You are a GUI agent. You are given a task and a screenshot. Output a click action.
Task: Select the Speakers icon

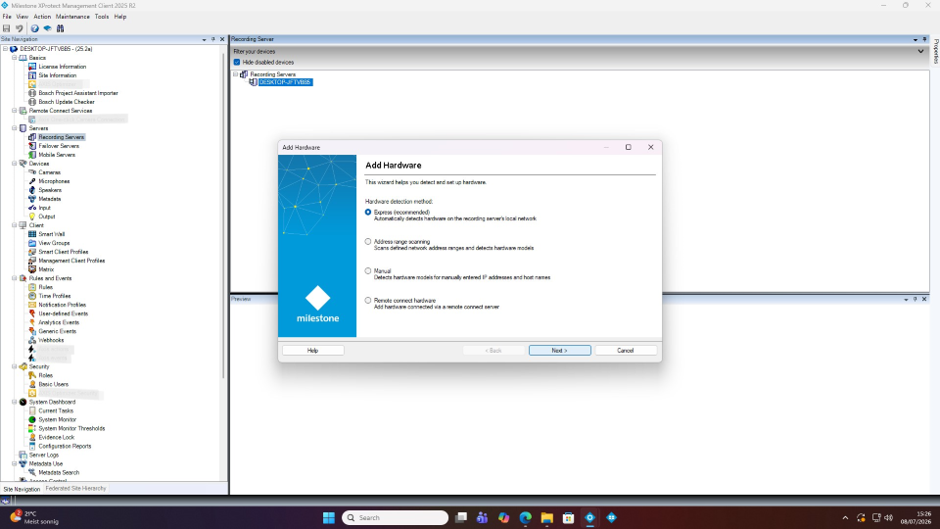tap(32, 190)
